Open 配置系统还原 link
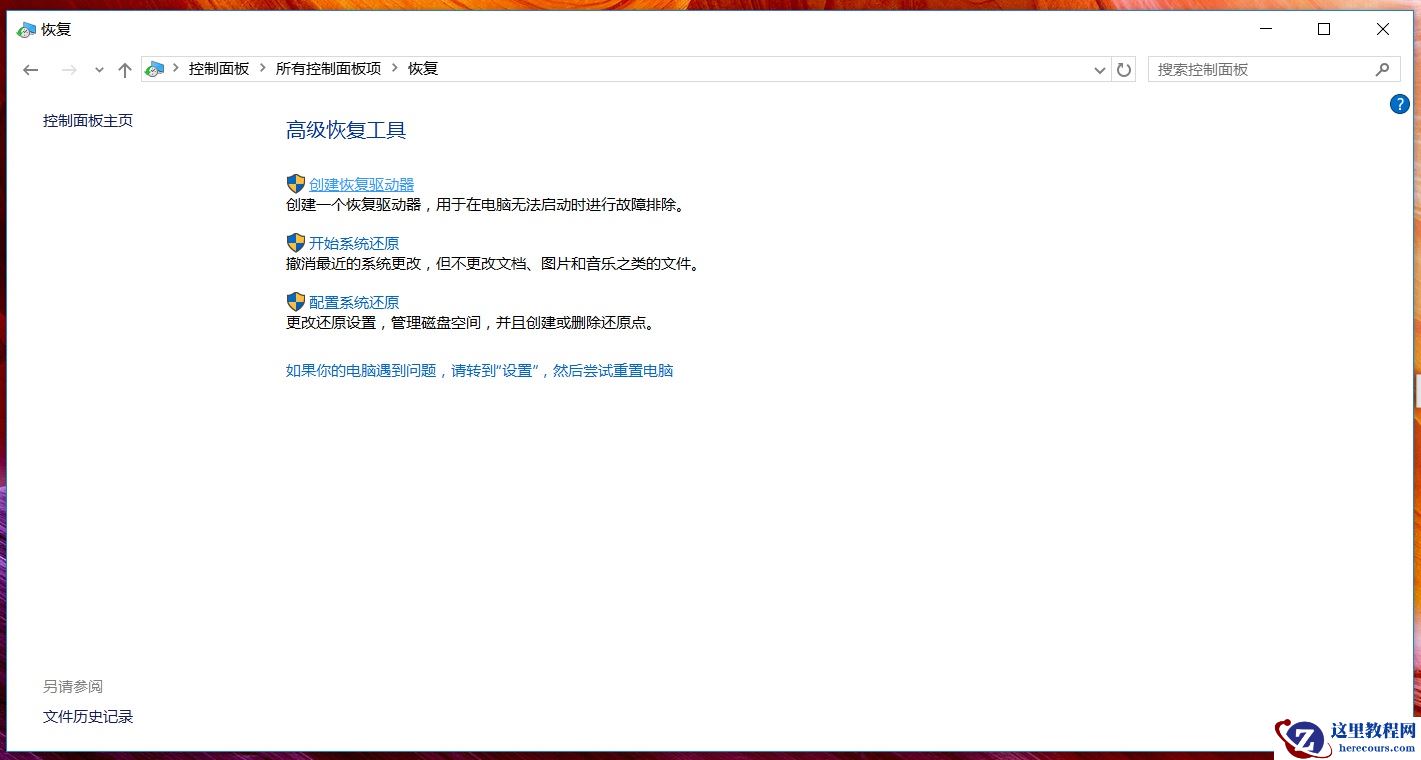Viewport: 1421px width, 760px height. pyautogui.click(x=353, y=301)
